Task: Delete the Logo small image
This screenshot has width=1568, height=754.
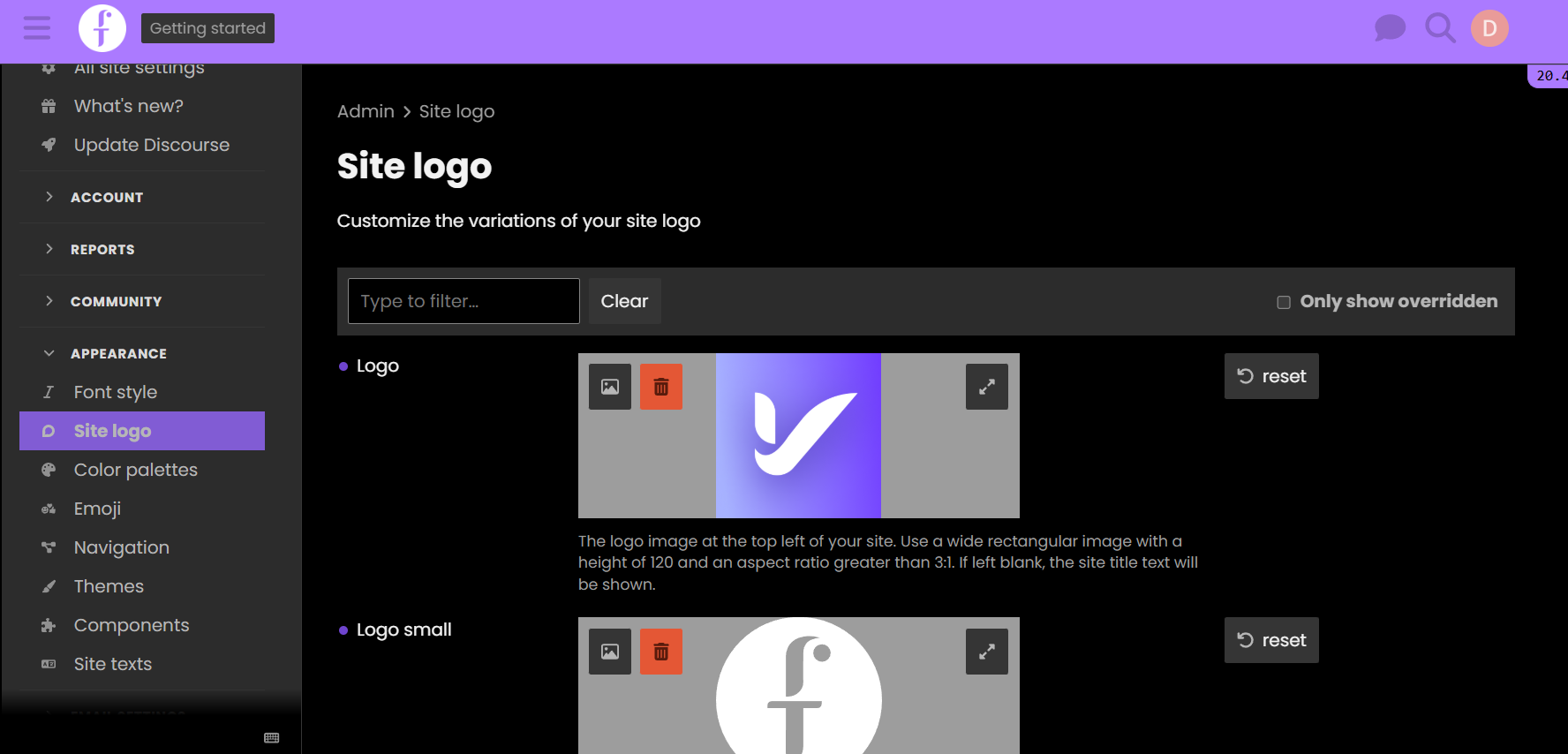Action: (661, 652)
